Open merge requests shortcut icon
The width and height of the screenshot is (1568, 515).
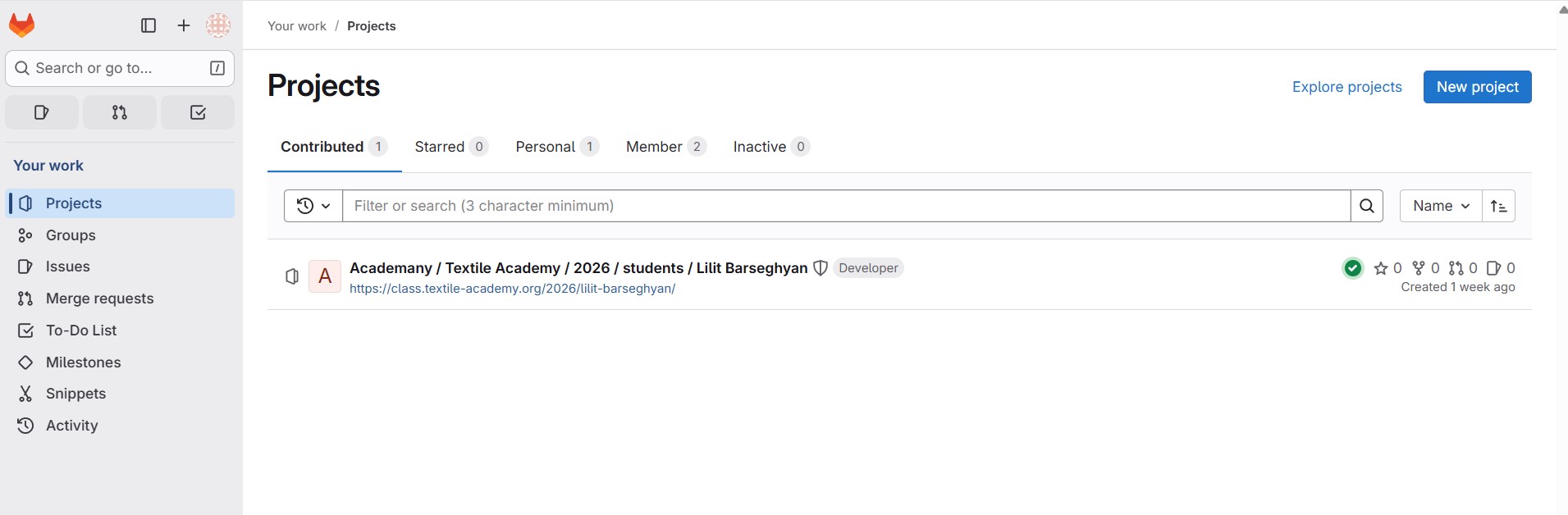tap(120, 112)
